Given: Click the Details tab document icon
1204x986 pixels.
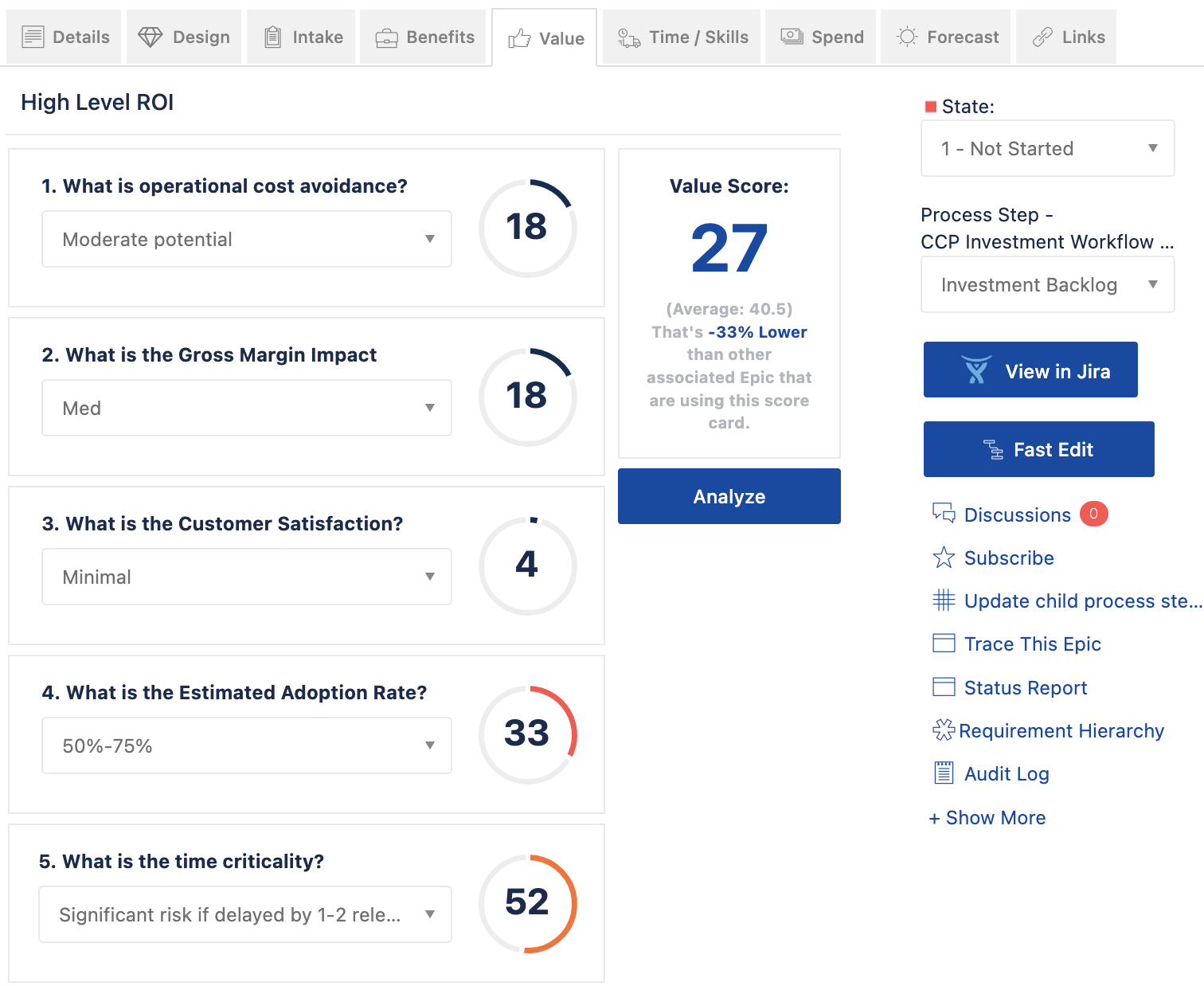Looking at the screenshot, I should 33,37.
